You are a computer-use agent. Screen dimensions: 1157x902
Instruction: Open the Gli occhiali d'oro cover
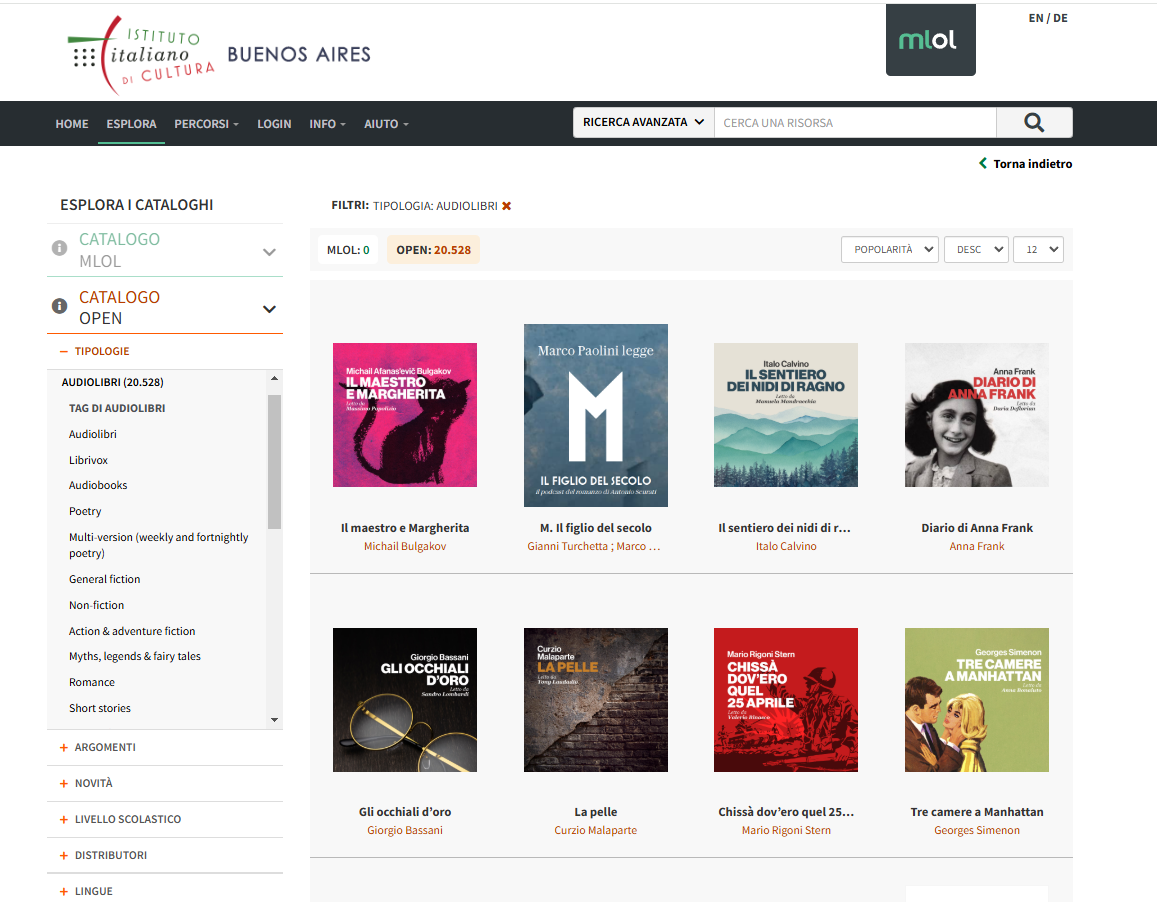[404, 700]
